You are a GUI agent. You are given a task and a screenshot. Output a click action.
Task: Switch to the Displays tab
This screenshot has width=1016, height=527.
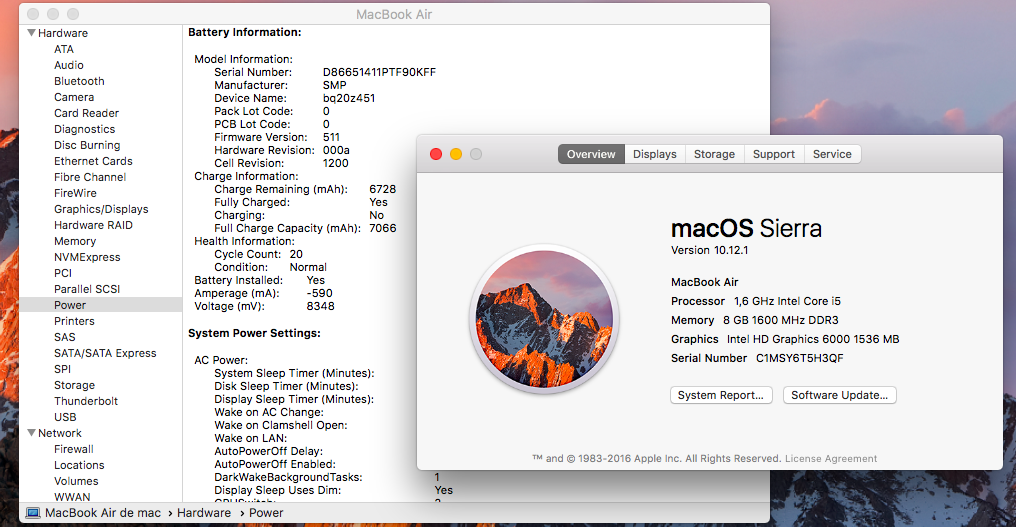[654, 154]
